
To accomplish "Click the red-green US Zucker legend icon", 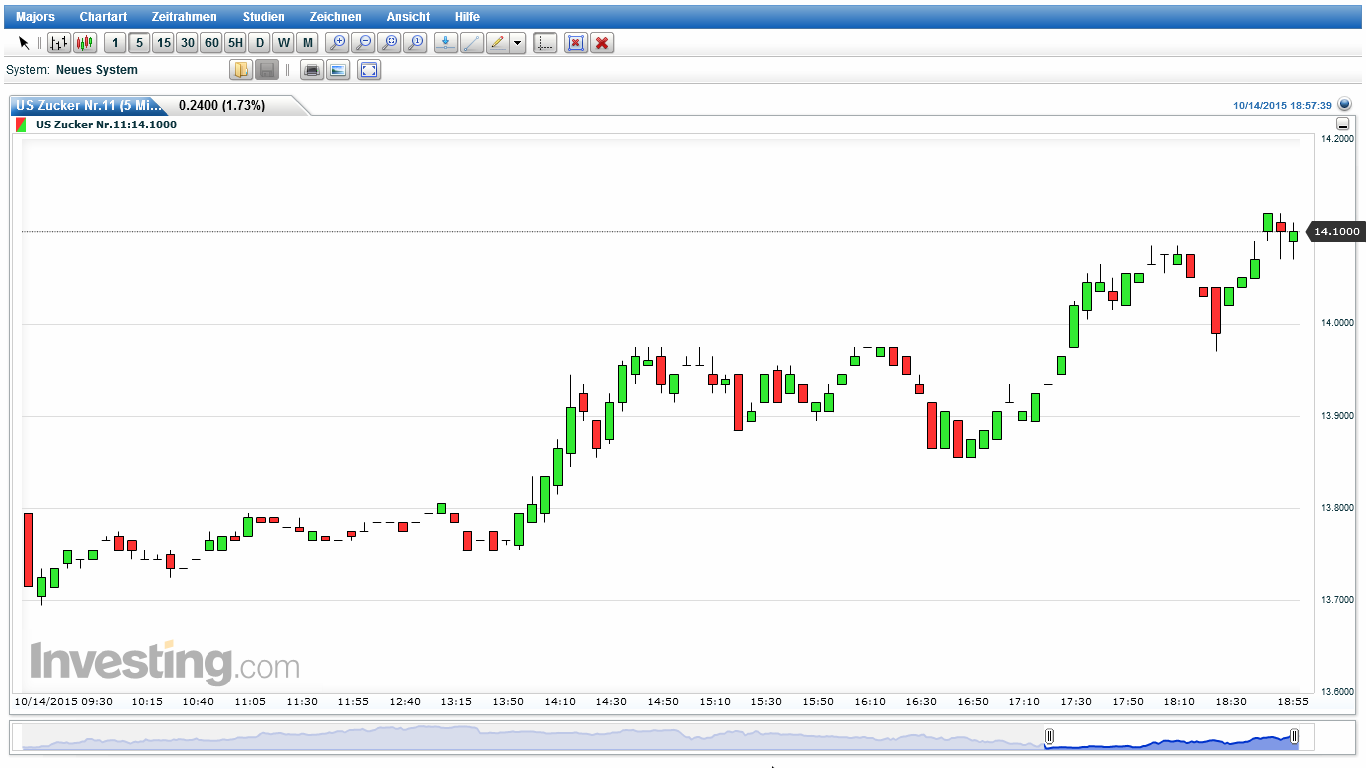I will (21, 125).
